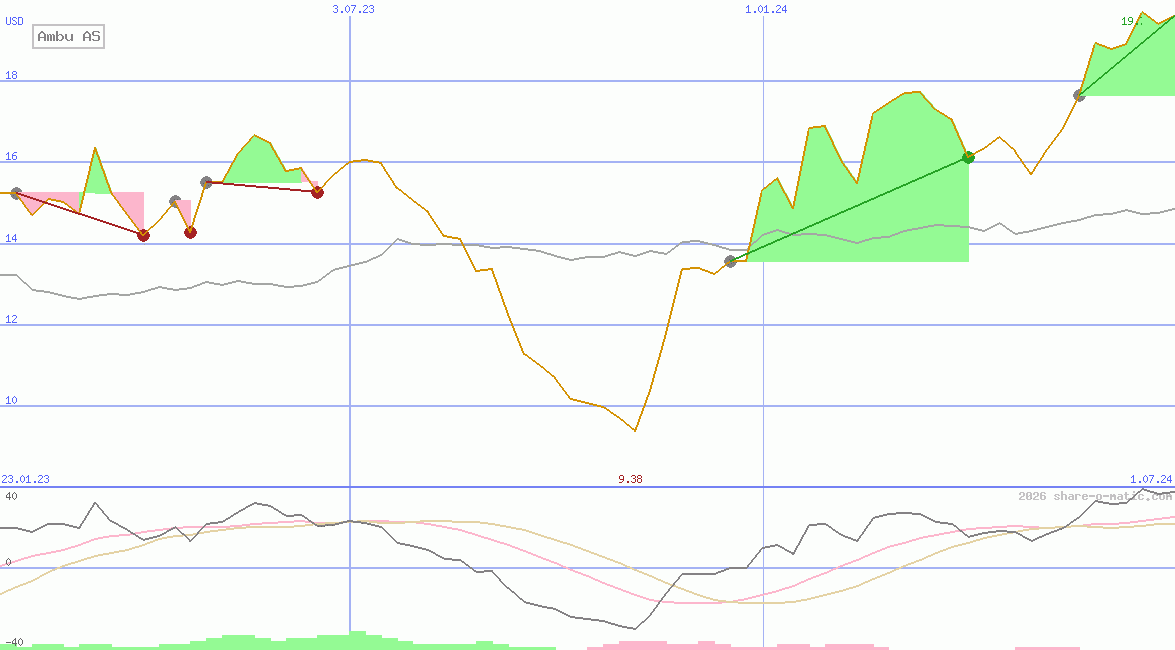The height and width of the screenshot is (650, 1175).
Task: Select the red marker ending the first downward trade line
Action: [x=143, y=235]
